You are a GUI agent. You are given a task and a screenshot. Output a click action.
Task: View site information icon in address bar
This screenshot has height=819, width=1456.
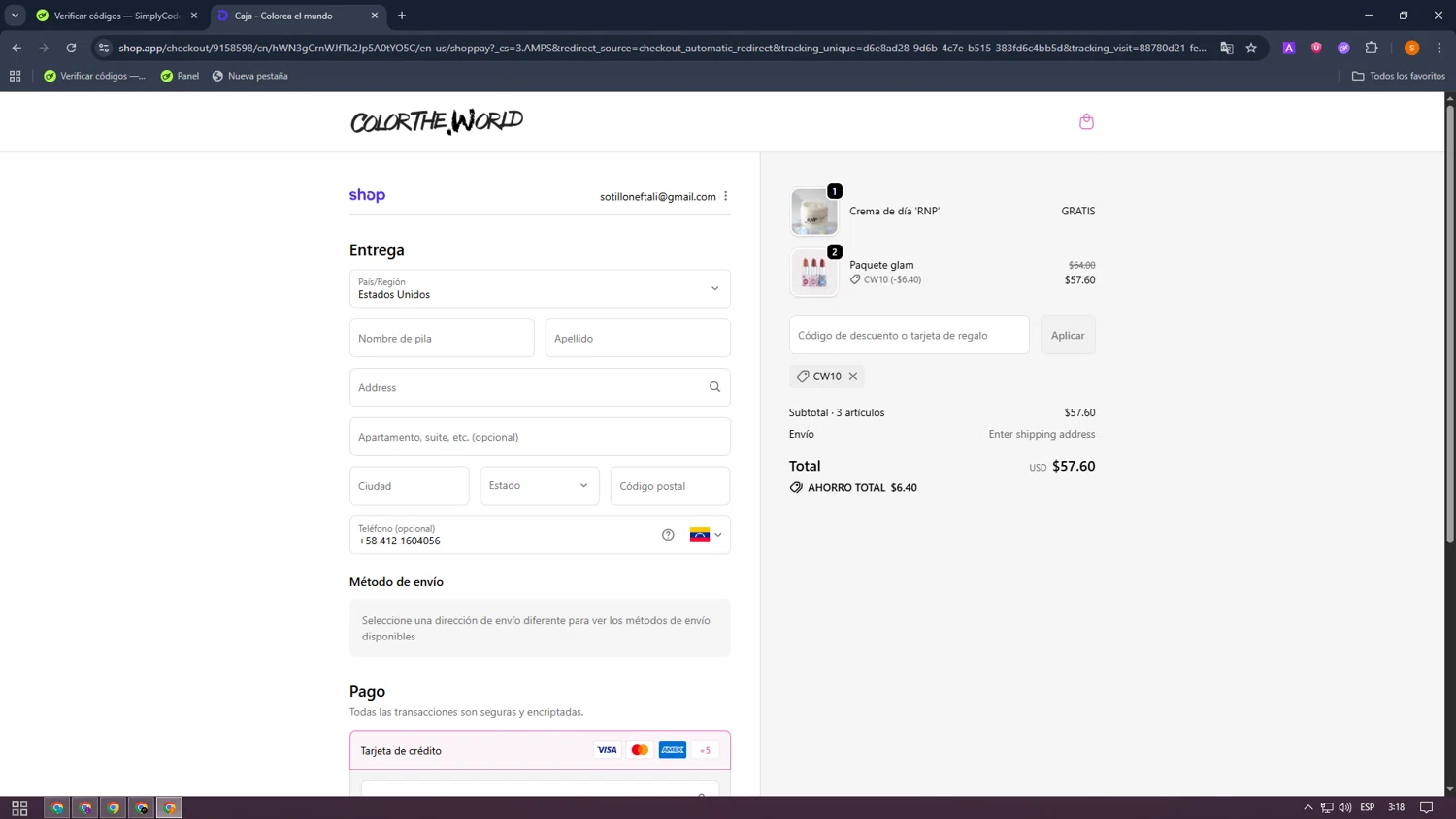pos(104,48)
